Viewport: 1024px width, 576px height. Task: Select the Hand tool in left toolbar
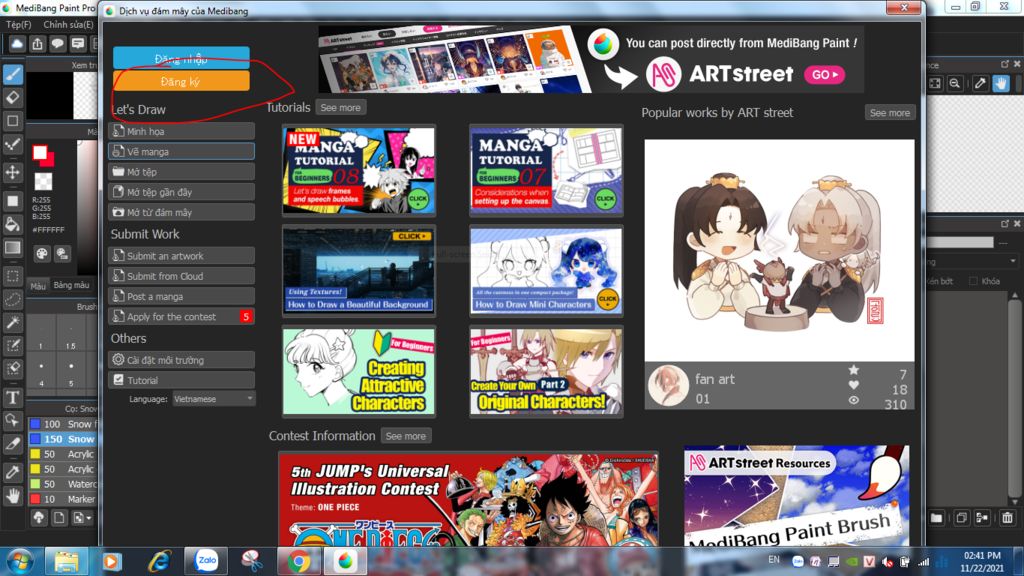click(12, 496)
